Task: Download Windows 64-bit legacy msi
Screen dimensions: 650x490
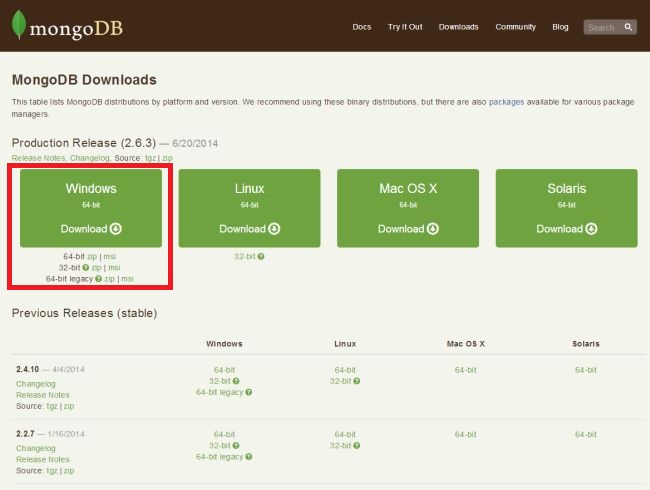Action: (x=127, y=279)
